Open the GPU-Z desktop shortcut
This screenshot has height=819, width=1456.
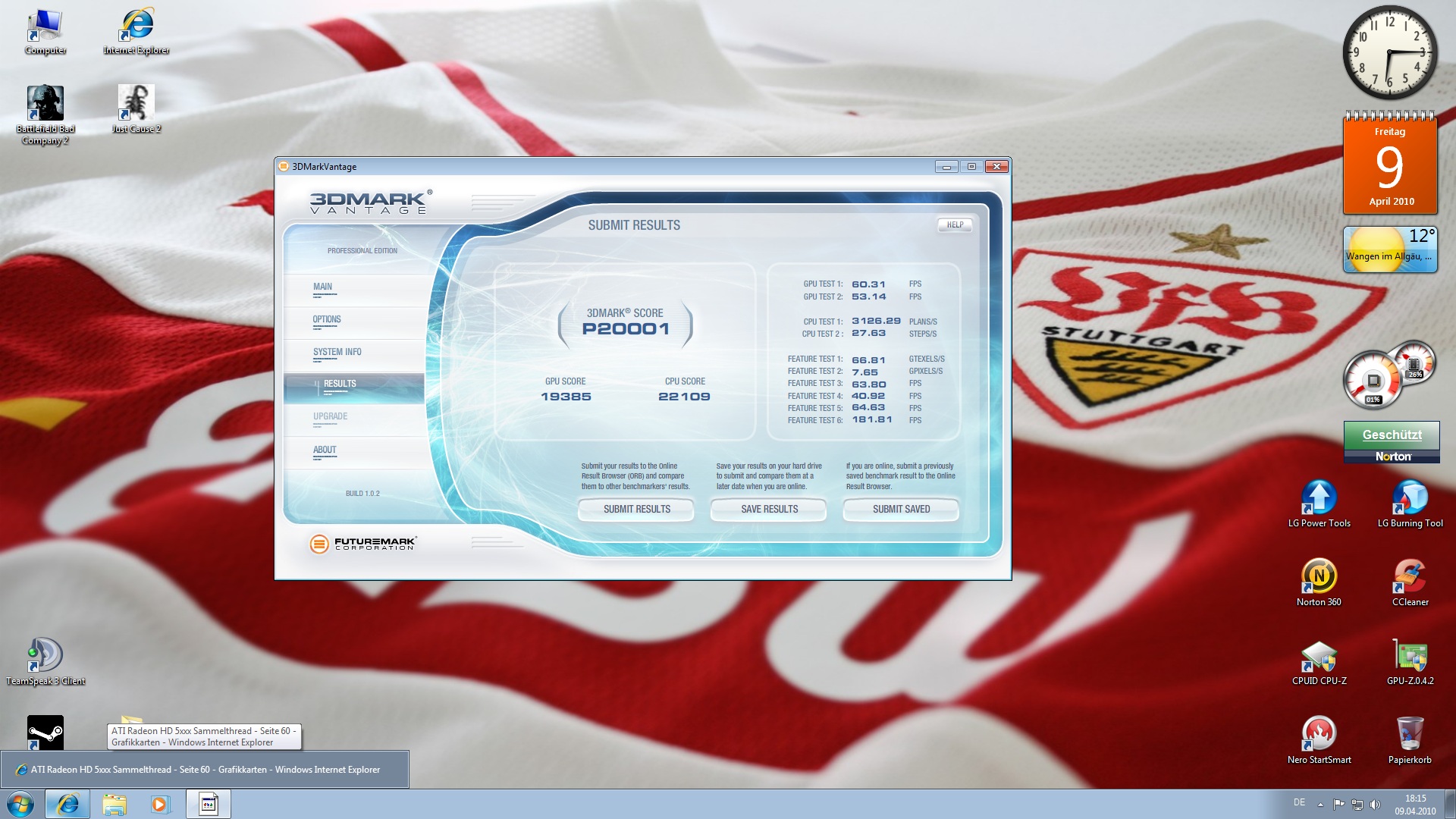(1410, 658)
